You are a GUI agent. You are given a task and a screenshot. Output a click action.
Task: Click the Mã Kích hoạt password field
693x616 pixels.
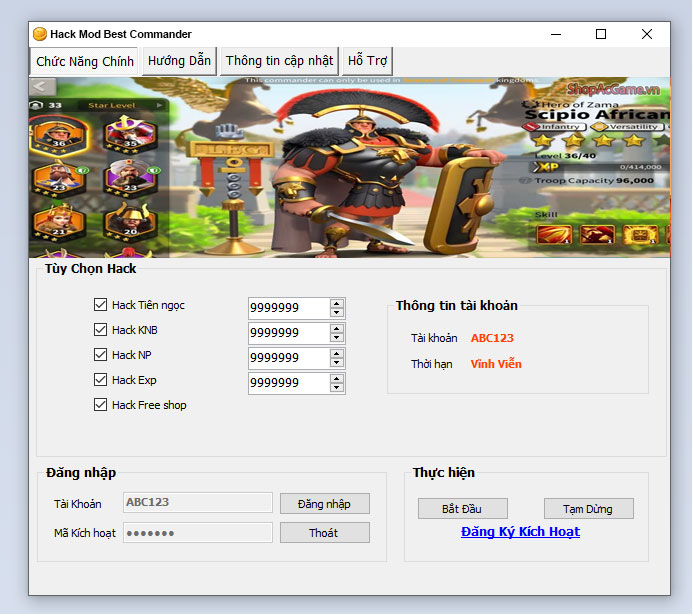coord(198,532)
